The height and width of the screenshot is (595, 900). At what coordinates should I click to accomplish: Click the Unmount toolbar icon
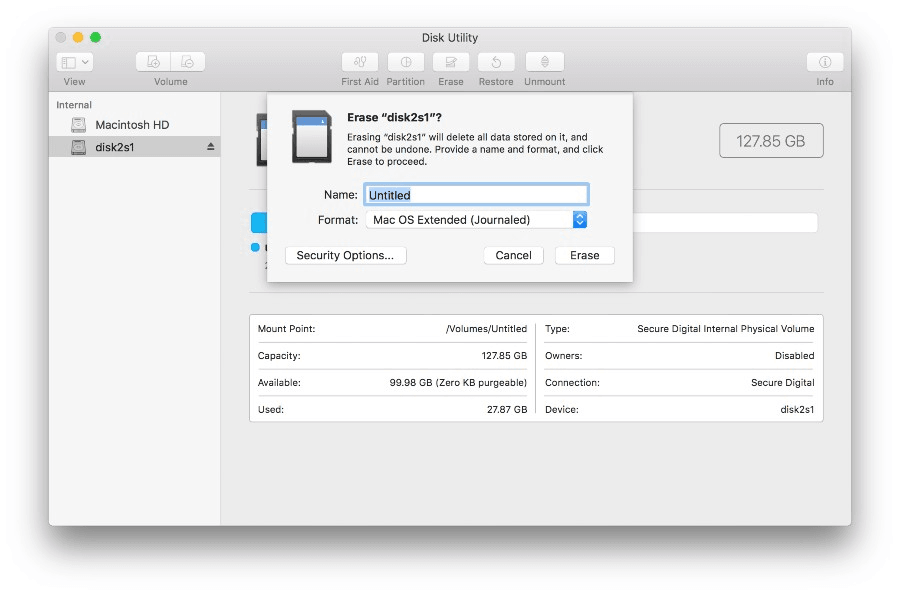[x=545, y=62]
